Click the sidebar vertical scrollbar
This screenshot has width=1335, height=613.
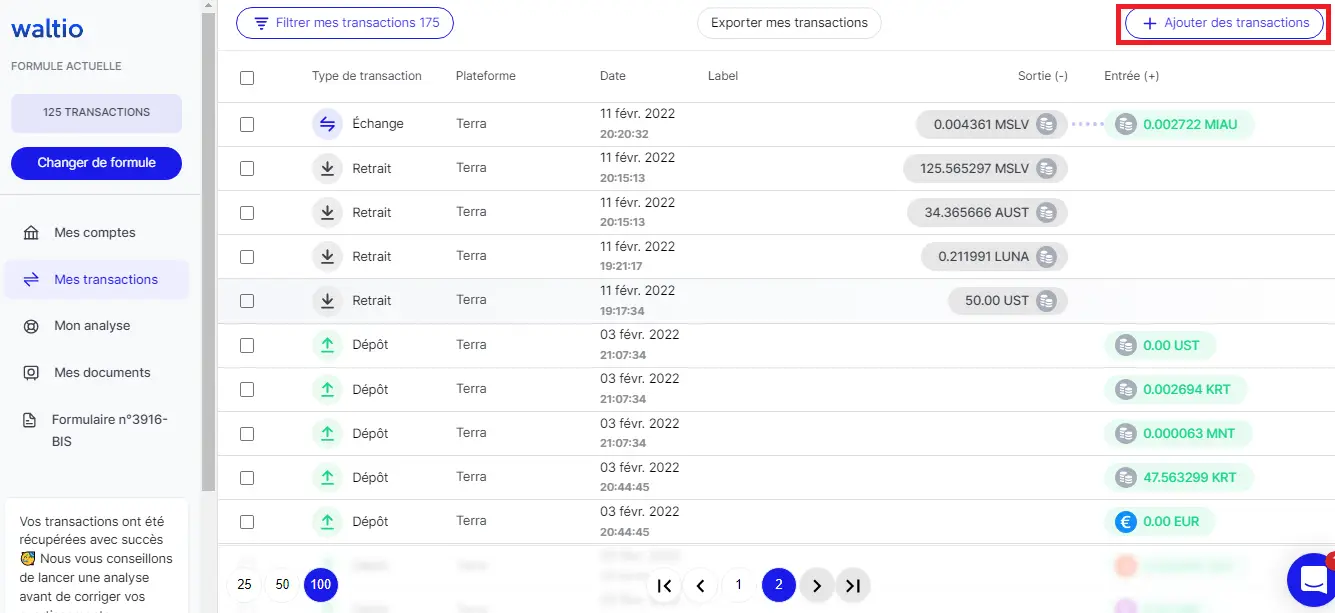[209, 250]
